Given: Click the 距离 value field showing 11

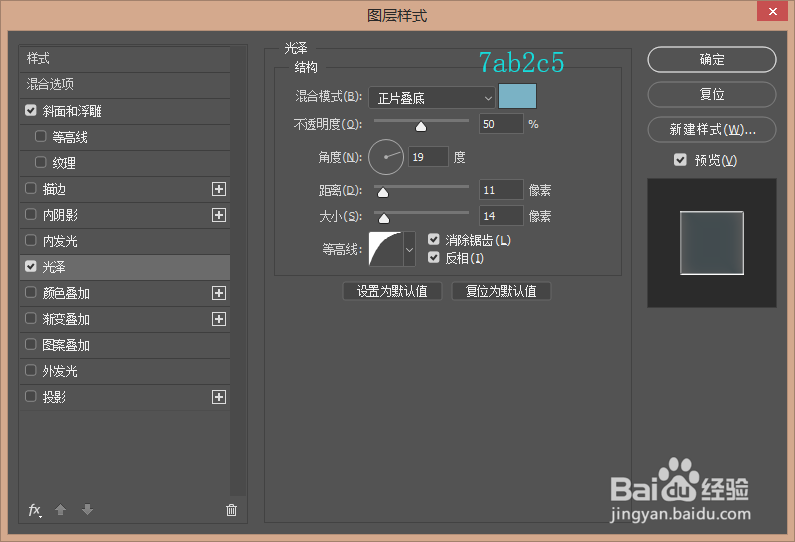Looking at the screenshot, I should click(501, 190).
